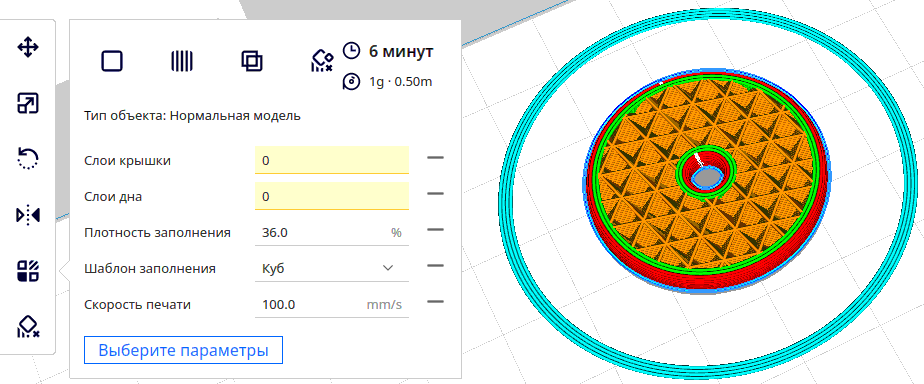Remove the Скорость печати setting with minus
The height and width of the screenshot is (384, 924).
pos(435,302)
